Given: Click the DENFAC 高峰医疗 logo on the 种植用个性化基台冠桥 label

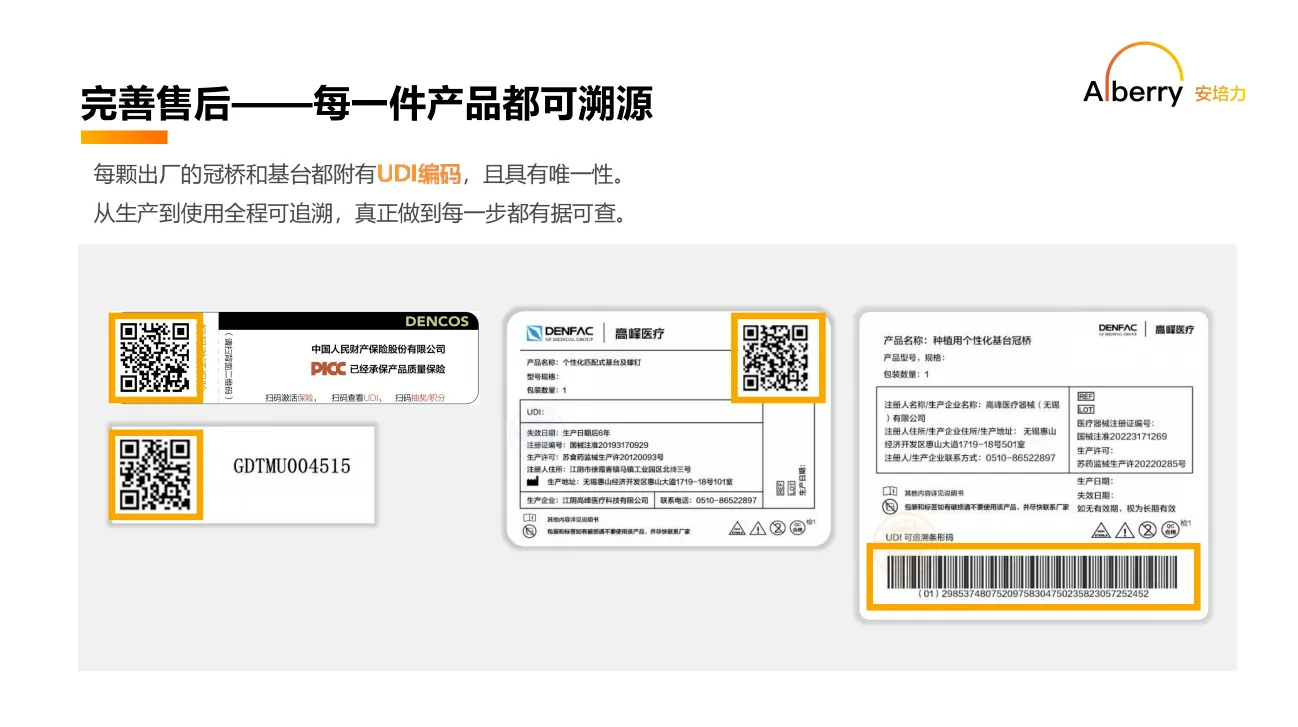Looking at the screenshot, I should (1146, 329).
